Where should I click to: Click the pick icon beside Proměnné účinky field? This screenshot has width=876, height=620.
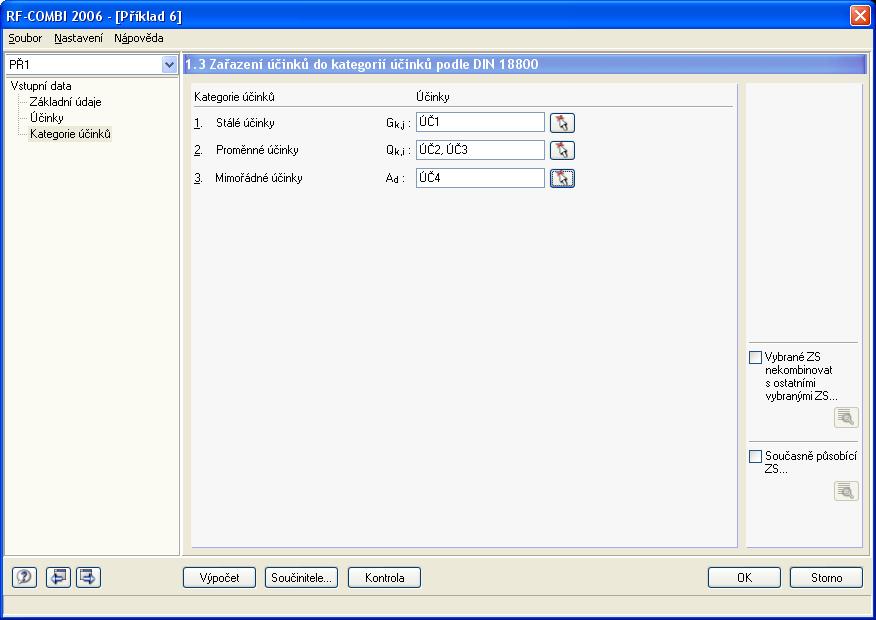(562, 150)
